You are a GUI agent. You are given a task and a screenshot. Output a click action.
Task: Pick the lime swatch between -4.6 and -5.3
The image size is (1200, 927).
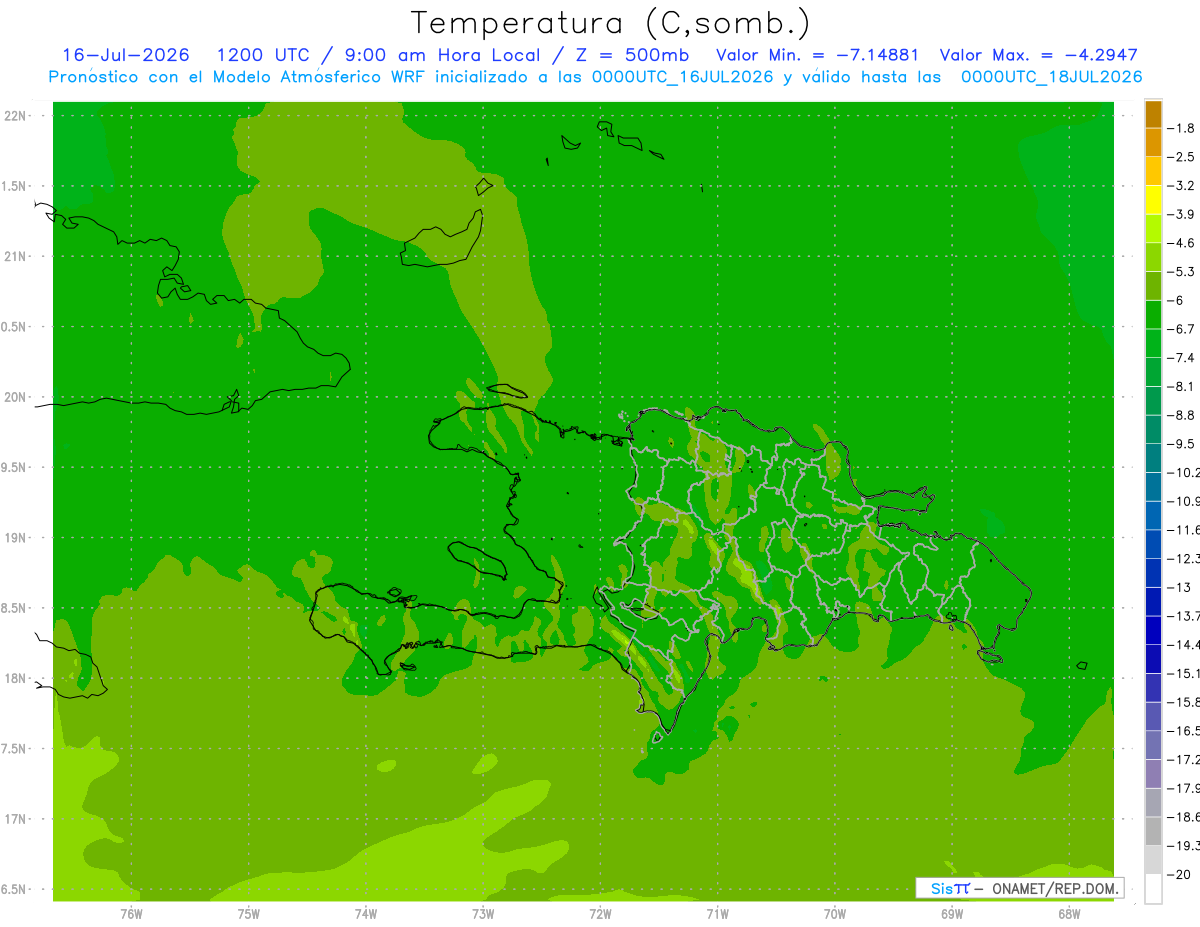(x=1153, y=257)
